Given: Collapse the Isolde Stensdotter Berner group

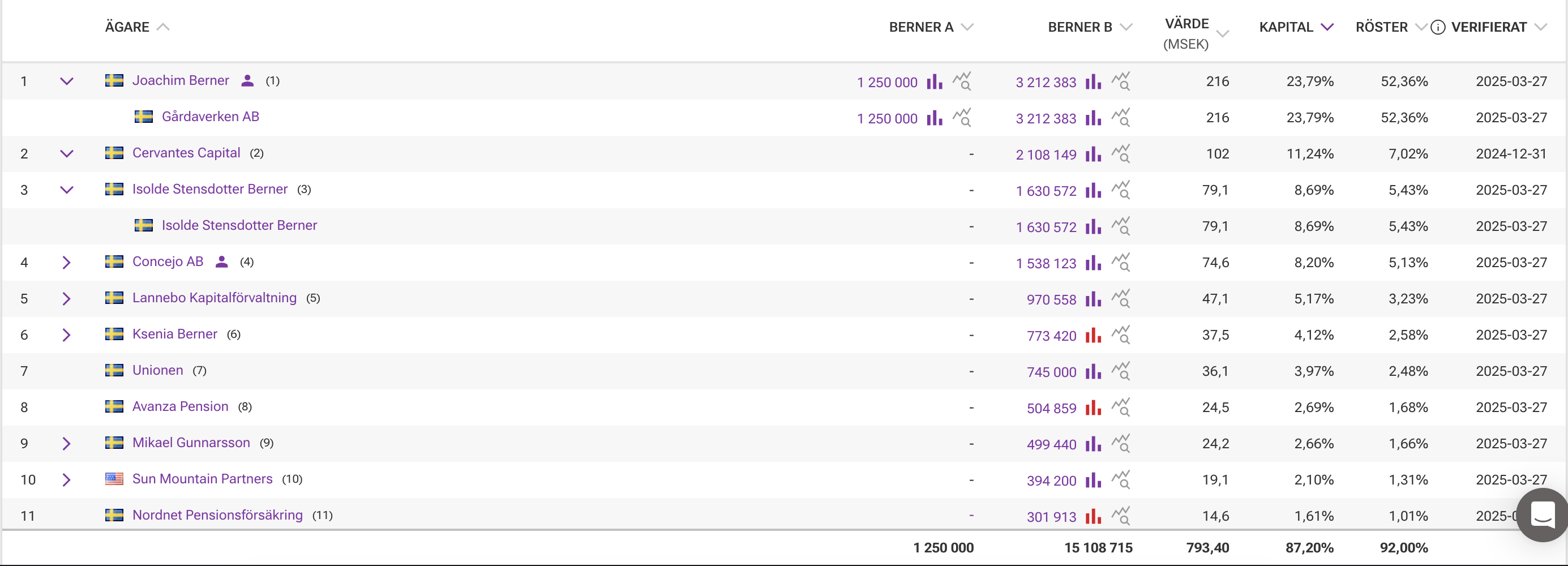Looking at the screenshot, I should click(67, 191).
